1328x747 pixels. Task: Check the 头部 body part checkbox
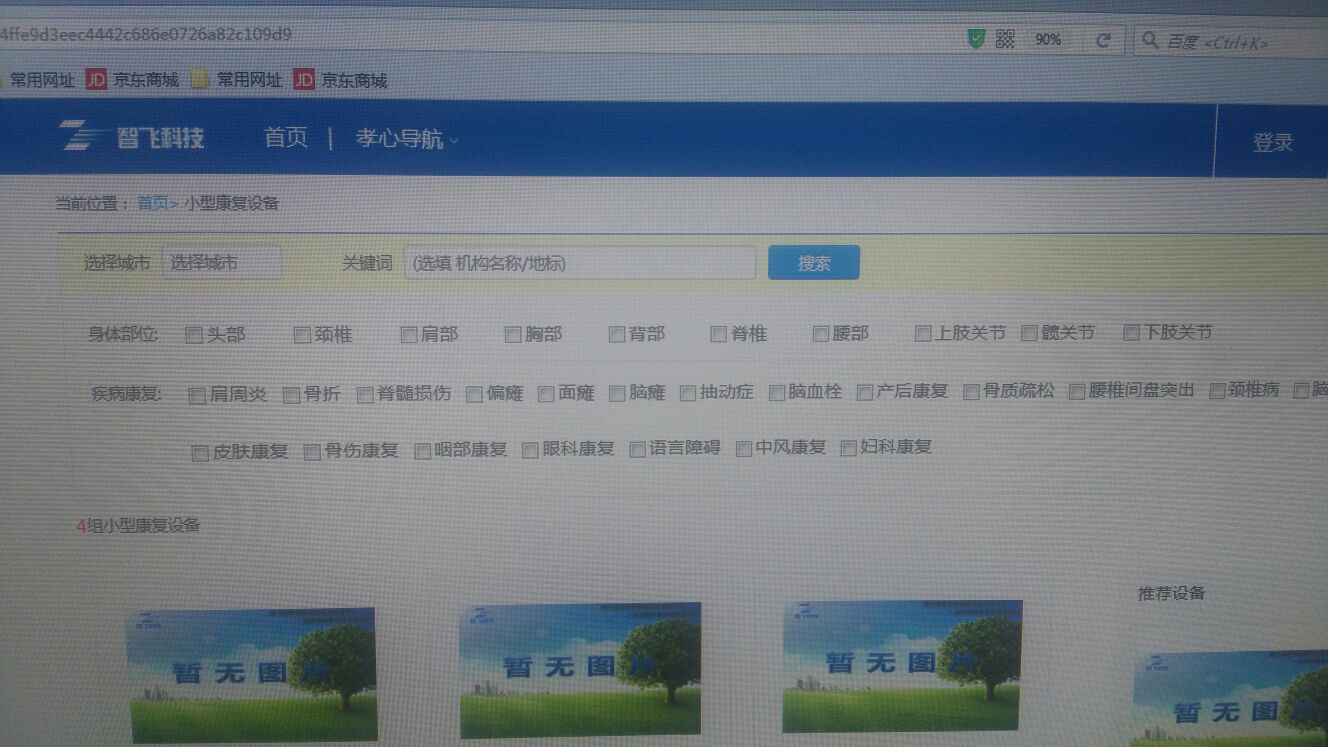(194, 335)
